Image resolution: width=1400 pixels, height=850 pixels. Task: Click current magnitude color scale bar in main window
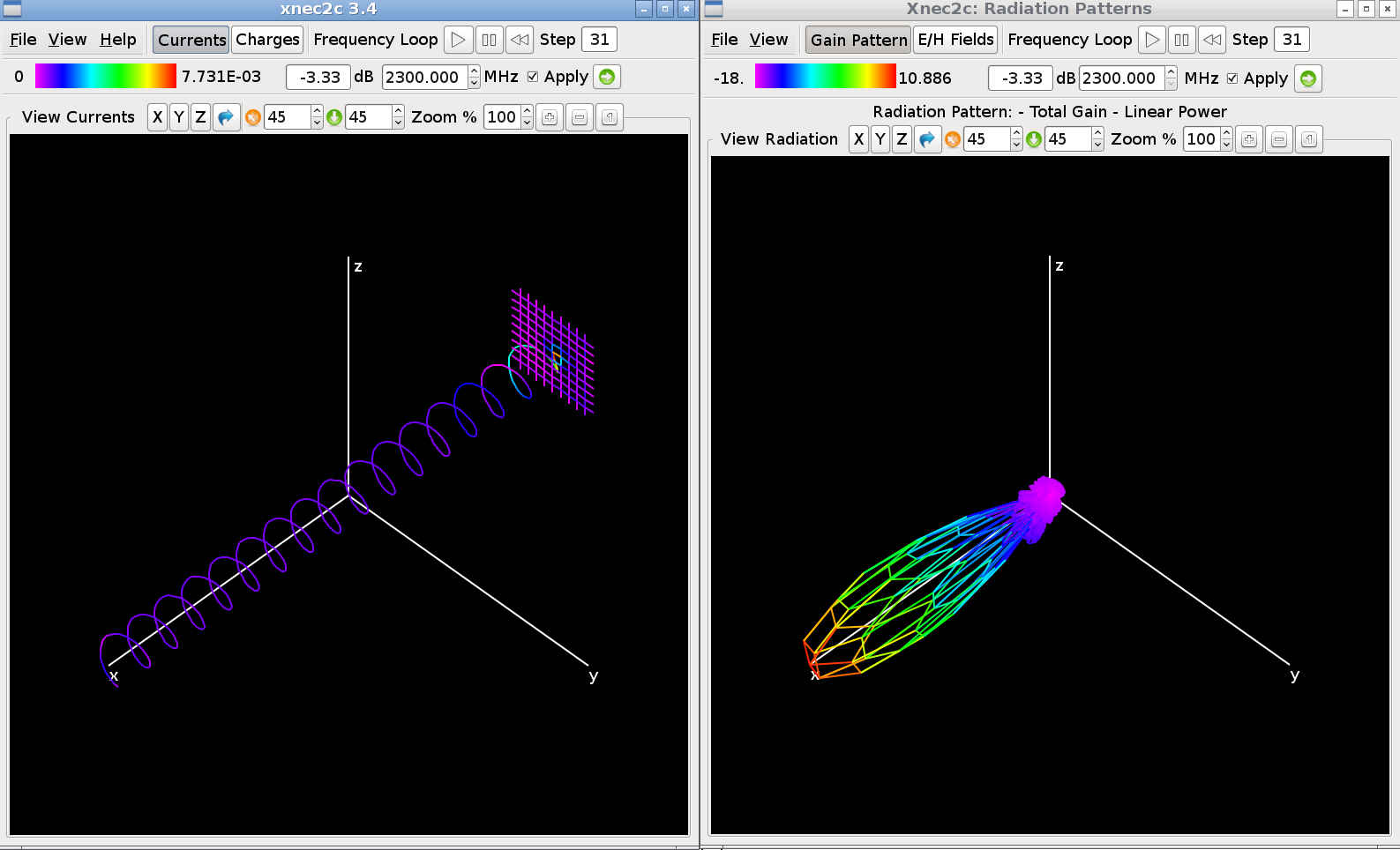click(106, 76)
